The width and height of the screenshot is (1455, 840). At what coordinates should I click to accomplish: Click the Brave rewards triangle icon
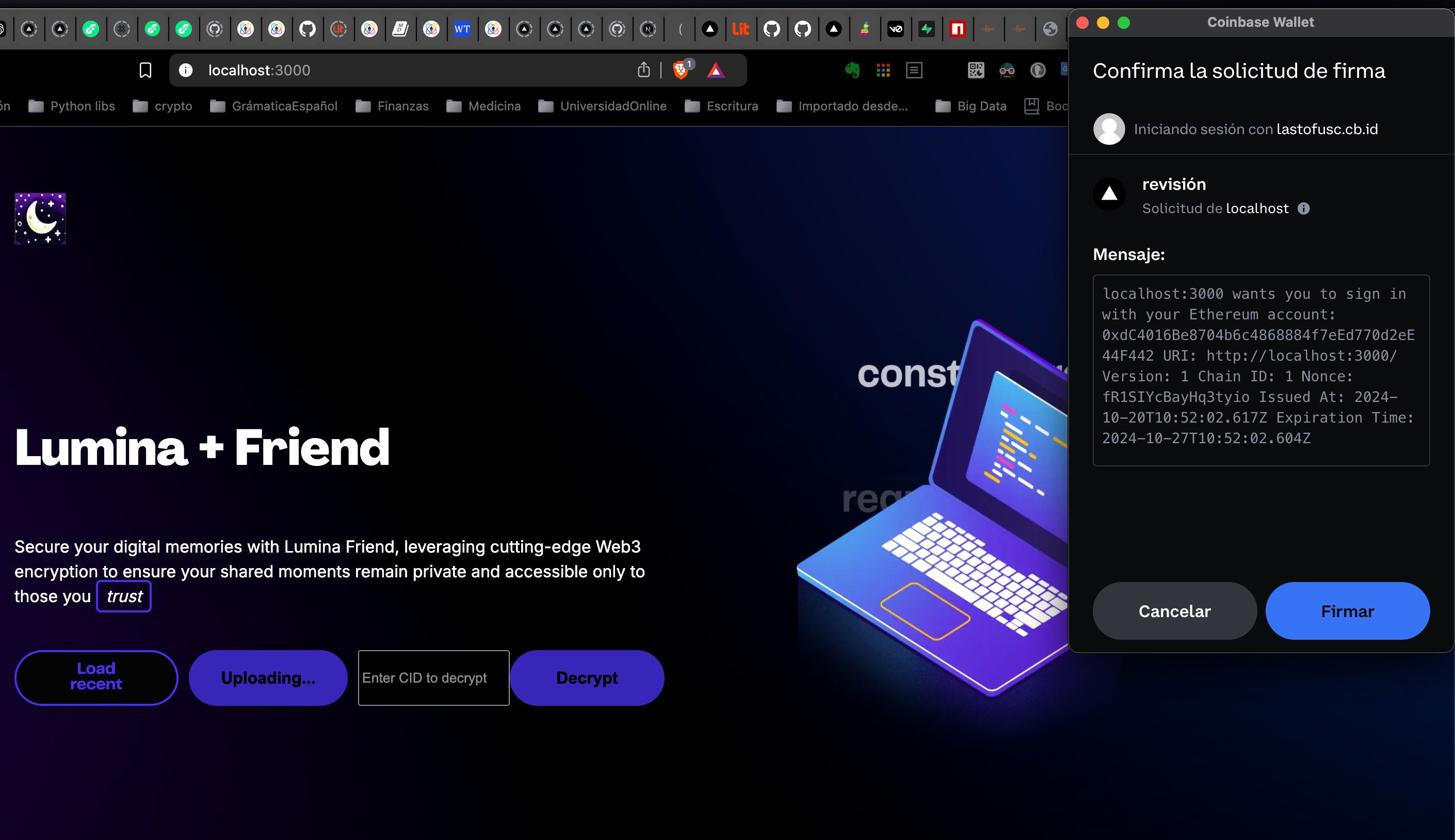coord(717,70)
